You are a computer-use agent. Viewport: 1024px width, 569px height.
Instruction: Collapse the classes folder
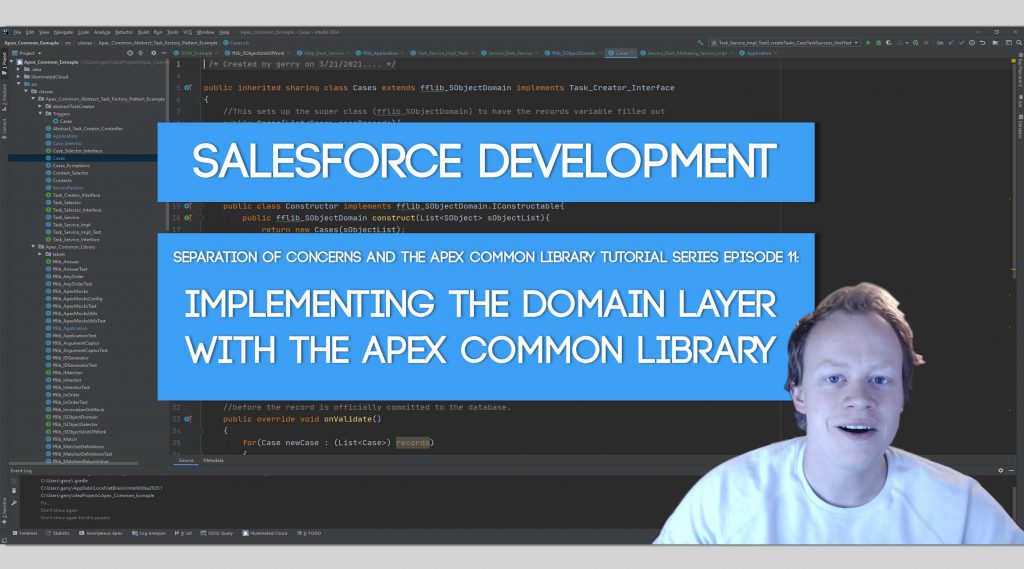coord(27,91)
